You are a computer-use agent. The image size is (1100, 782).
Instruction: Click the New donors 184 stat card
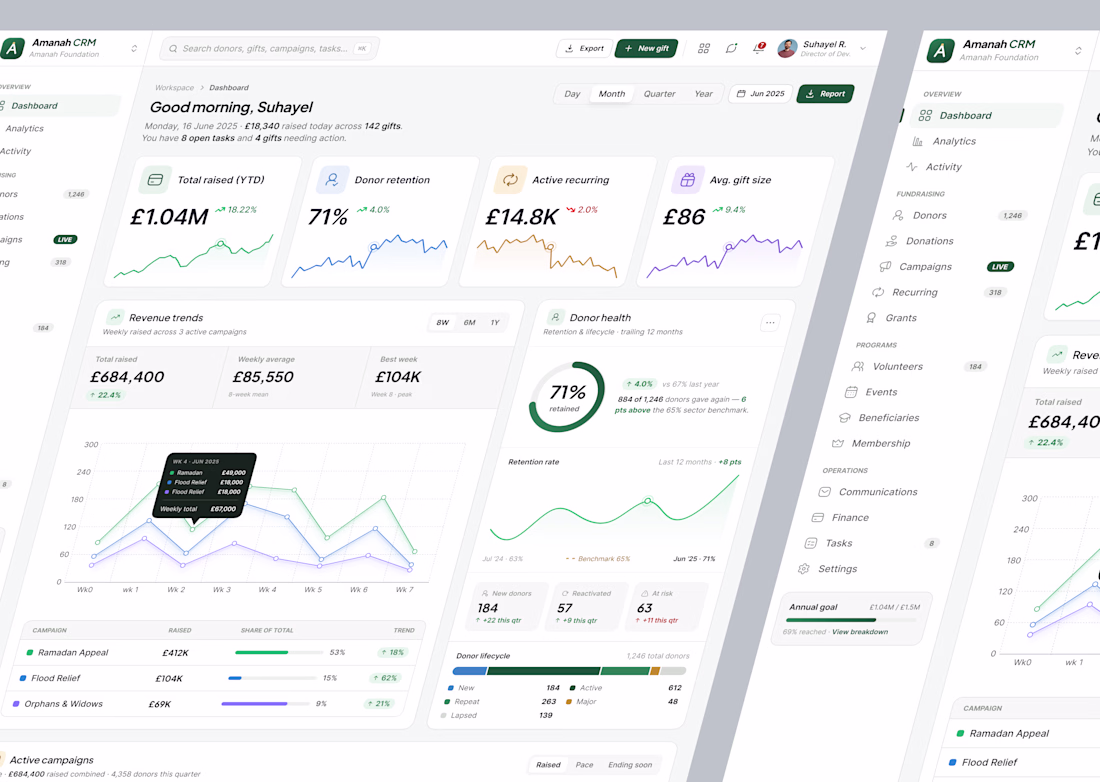coord(505,607)
